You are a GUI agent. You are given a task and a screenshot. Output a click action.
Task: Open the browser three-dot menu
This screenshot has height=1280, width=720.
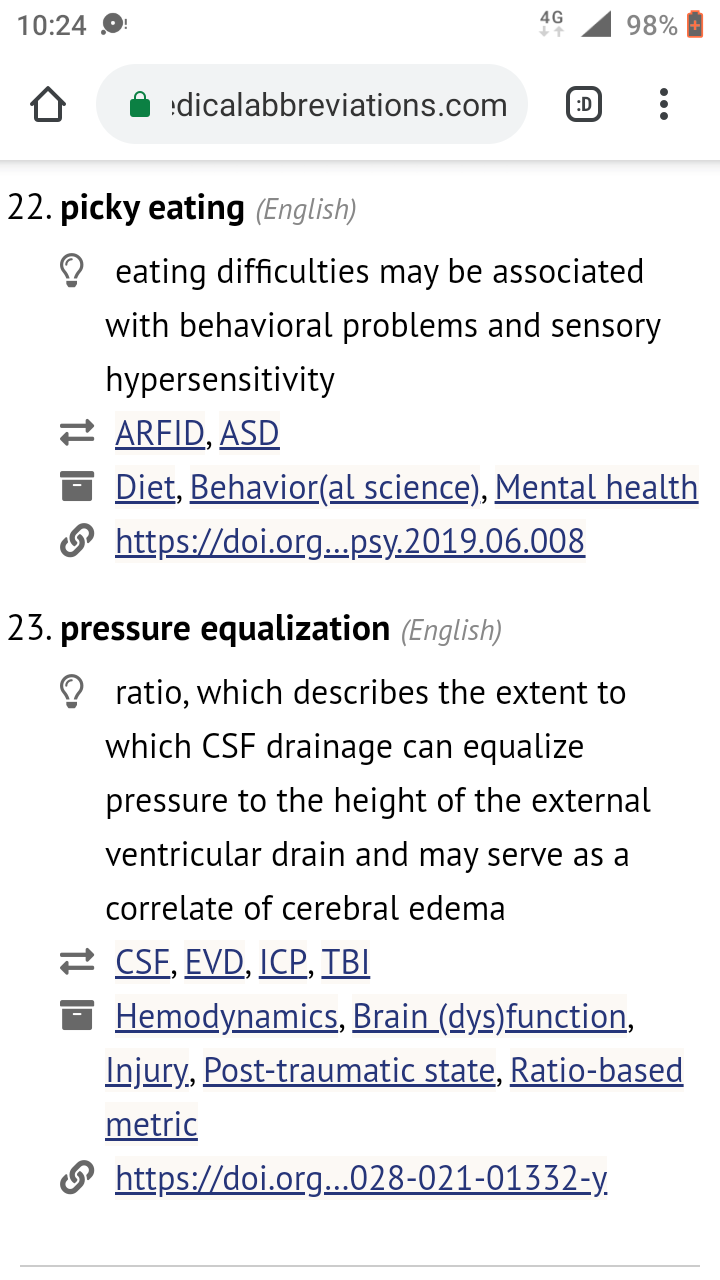pyautogui.click(x=664, y=105)
